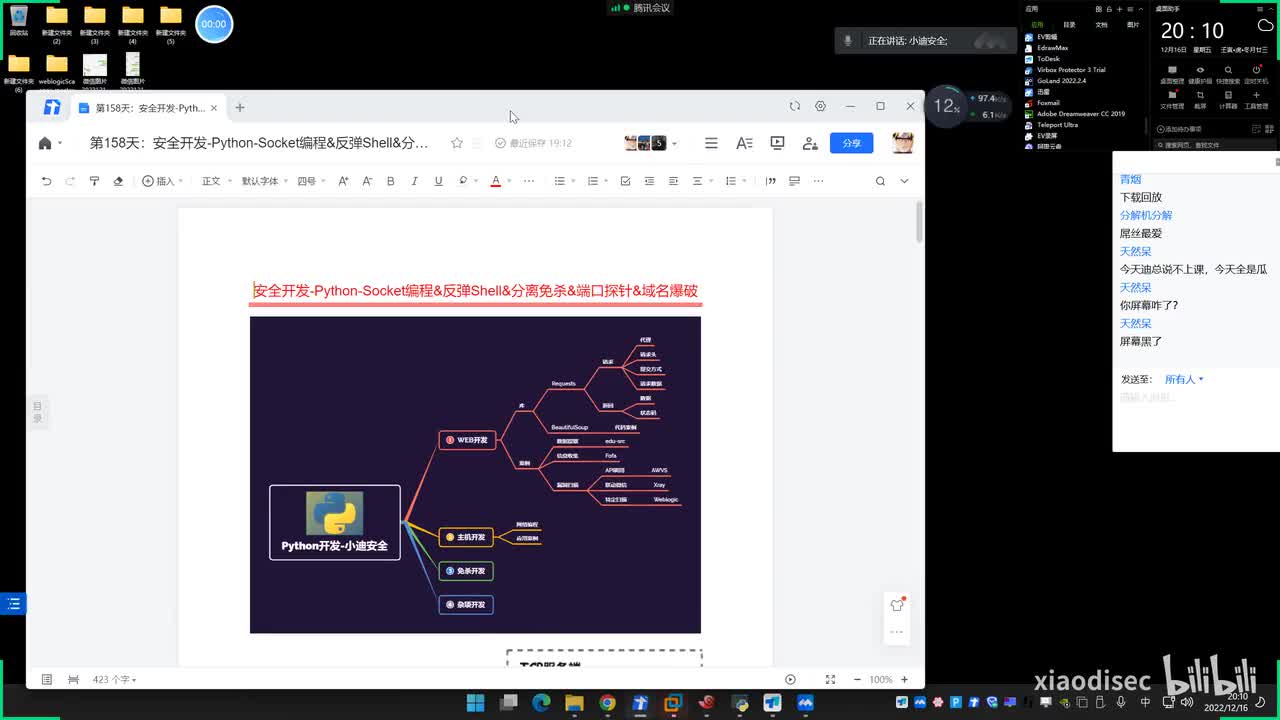Image resolution: width=1280 pixels, height=720 pixels.
Task: Toggle underline formatting
Action: click(438, 181)
